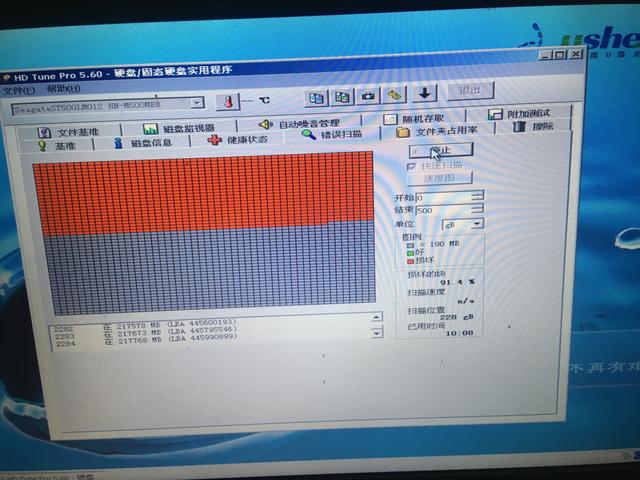Screen dimensions: 640x480
Task: Switch to the 随机存取 tab
Action: [x=414, y=119]
